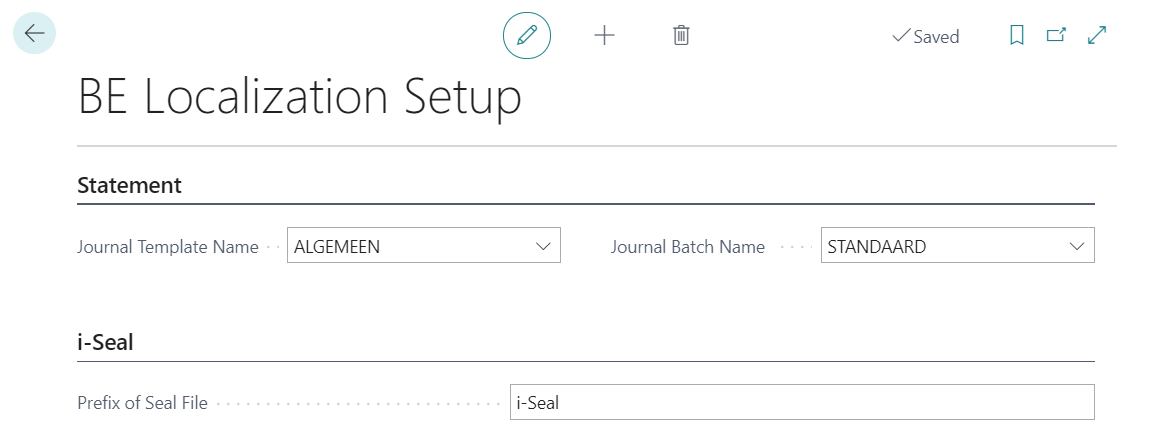Screen dimensions: 1160x448
Task: Open the page in a new window
Action: (1056, 36)
